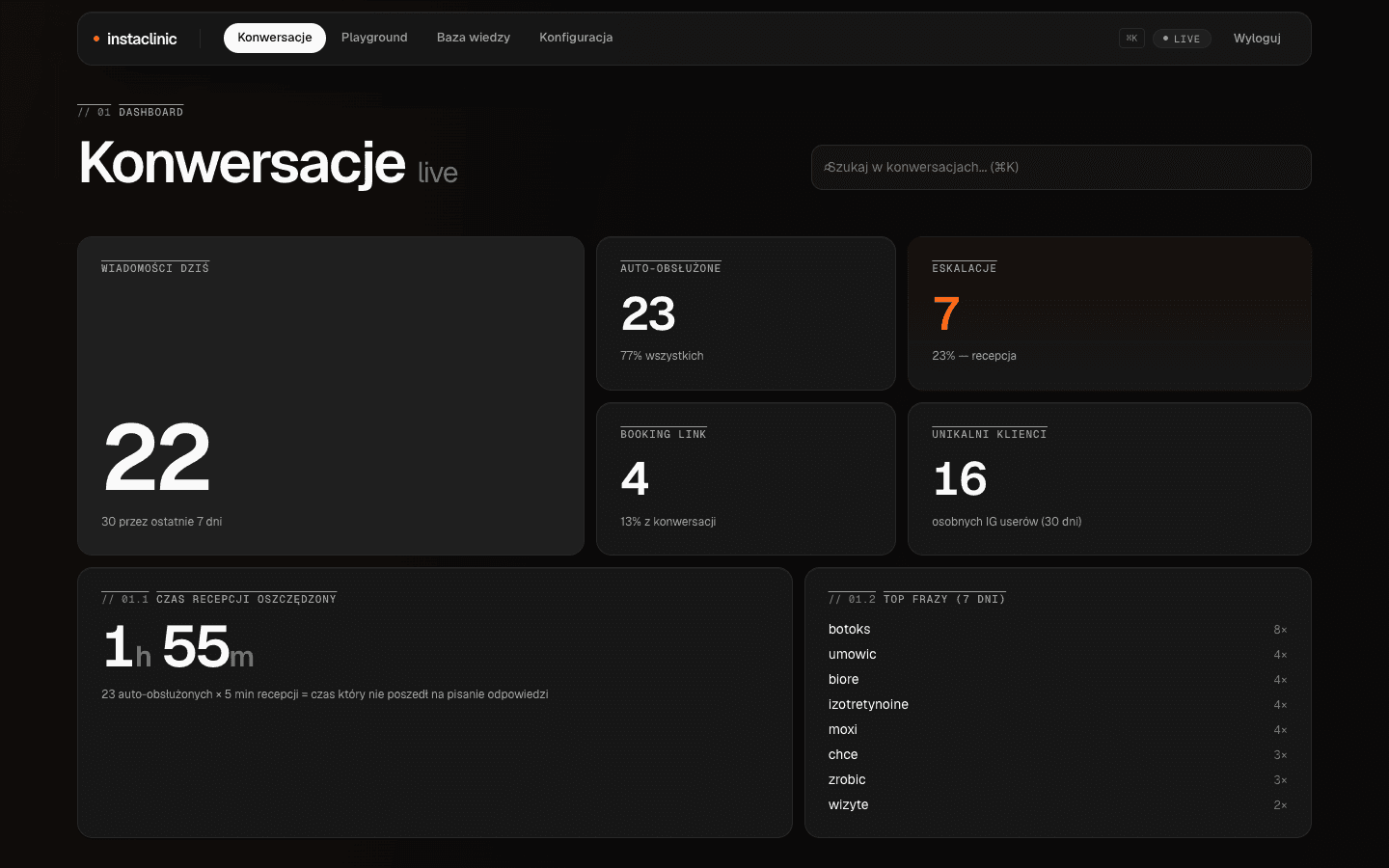Click the Unikalni klienci stat card
1389x868 pixels.
coord(1109,478)
